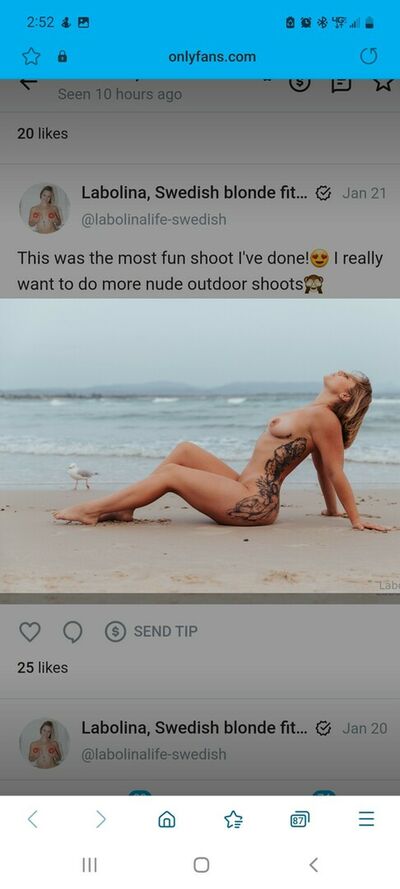Add creator to favorites with top star
400x889 pixels.
[x=383, y=84]
